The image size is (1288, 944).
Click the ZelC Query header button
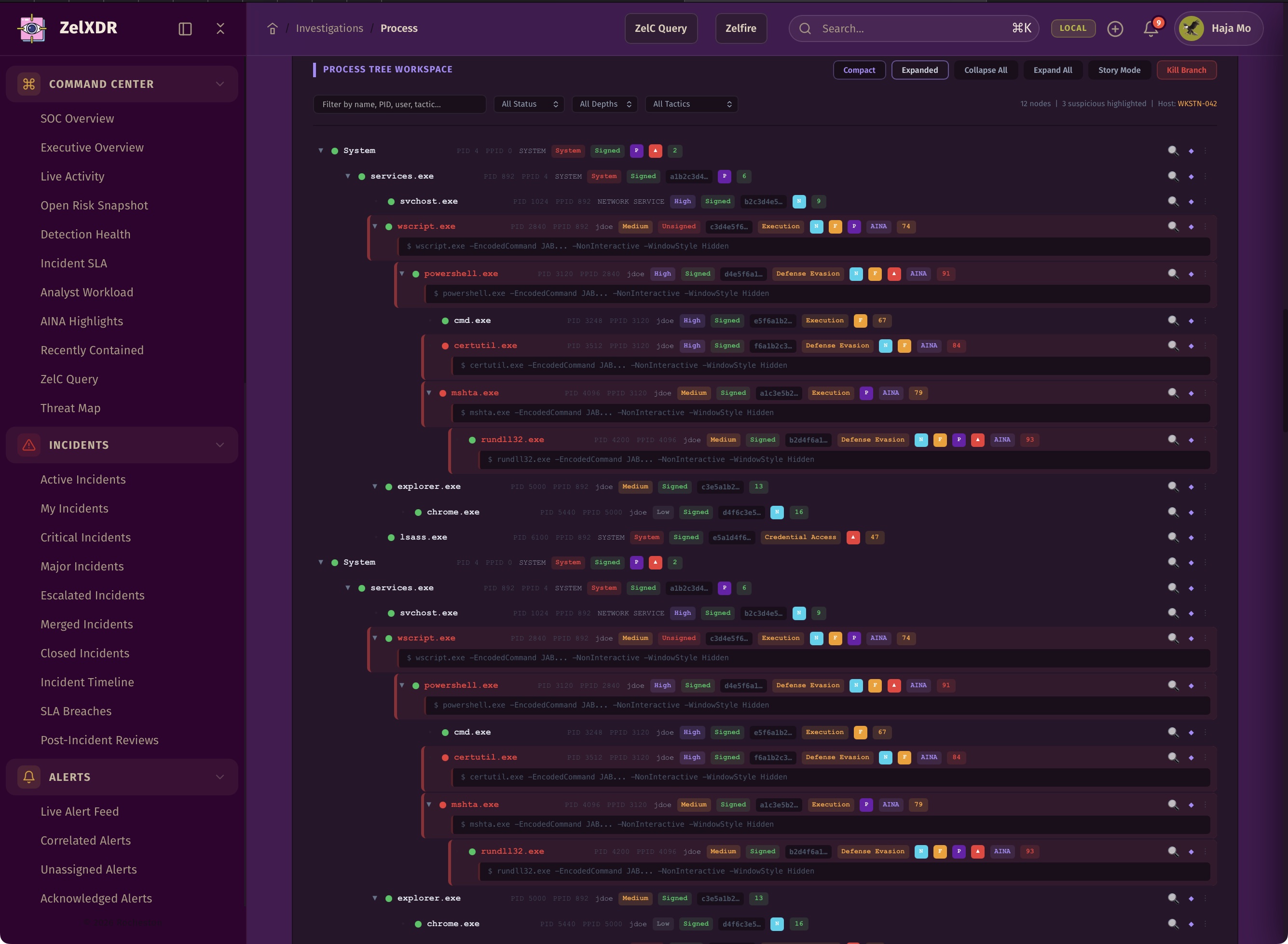click(x=660, y=28)
